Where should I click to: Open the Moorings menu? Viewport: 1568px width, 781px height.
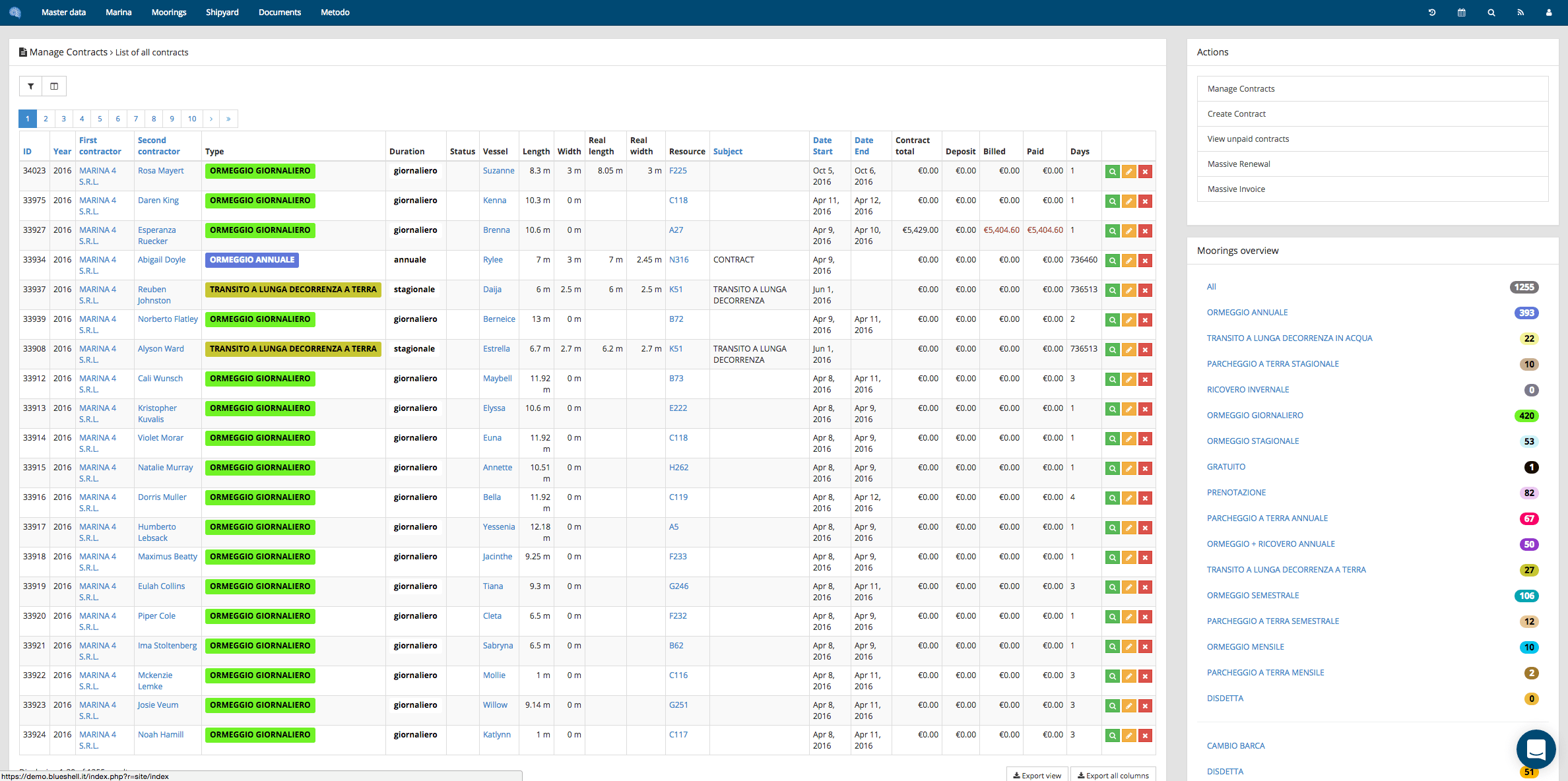(169, 13)
